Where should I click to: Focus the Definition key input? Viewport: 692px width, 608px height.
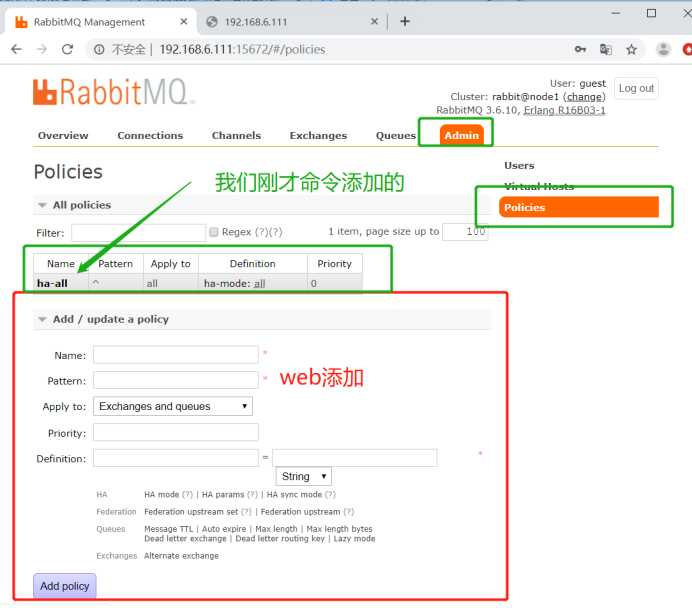point(176,458)
